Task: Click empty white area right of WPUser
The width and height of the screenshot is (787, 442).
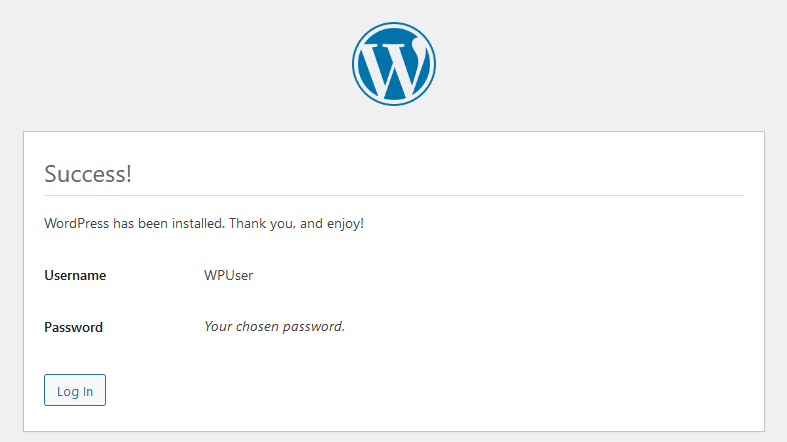Action: point(500,275)
